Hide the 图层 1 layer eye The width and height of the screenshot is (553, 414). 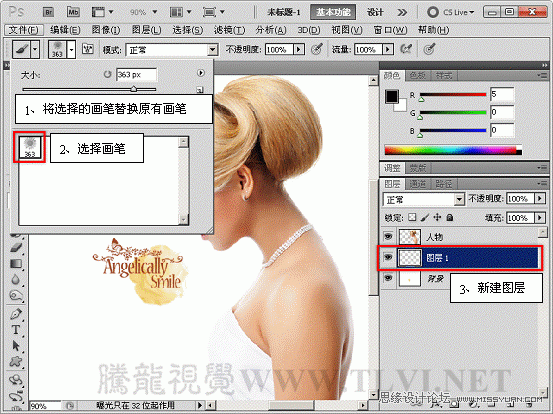(388, 257)
